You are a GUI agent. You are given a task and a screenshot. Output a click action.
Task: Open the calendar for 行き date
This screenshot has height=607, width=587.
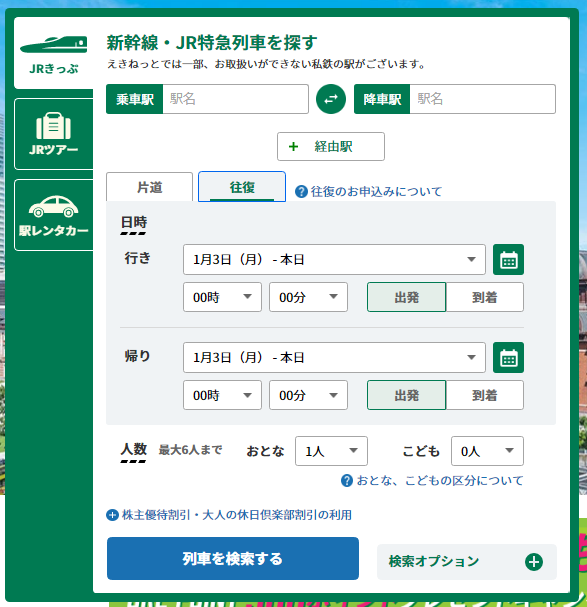tap(508, 259)
